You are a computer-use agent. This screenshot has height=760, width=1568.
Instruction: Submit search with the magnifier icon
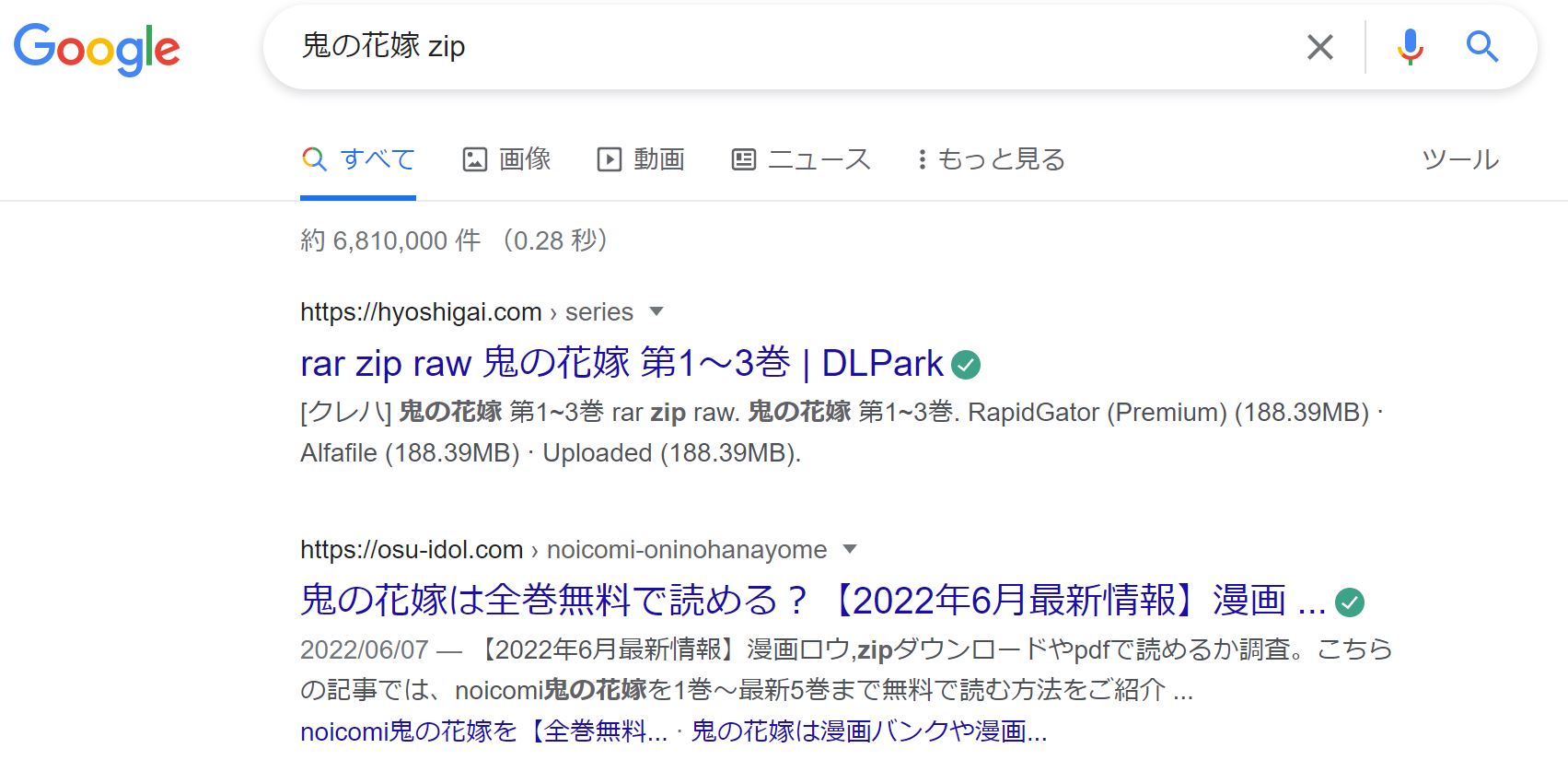pos(1482,46)
